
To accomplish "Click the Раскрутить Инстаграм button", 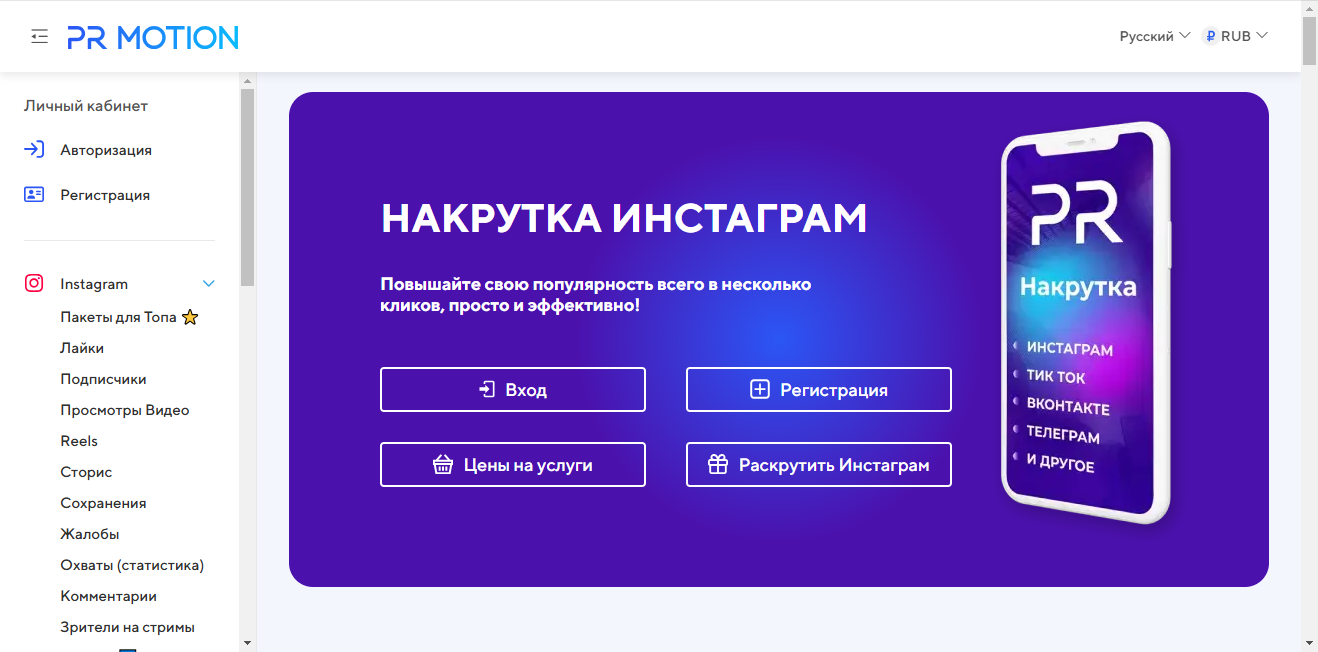I will coord(819,465).
